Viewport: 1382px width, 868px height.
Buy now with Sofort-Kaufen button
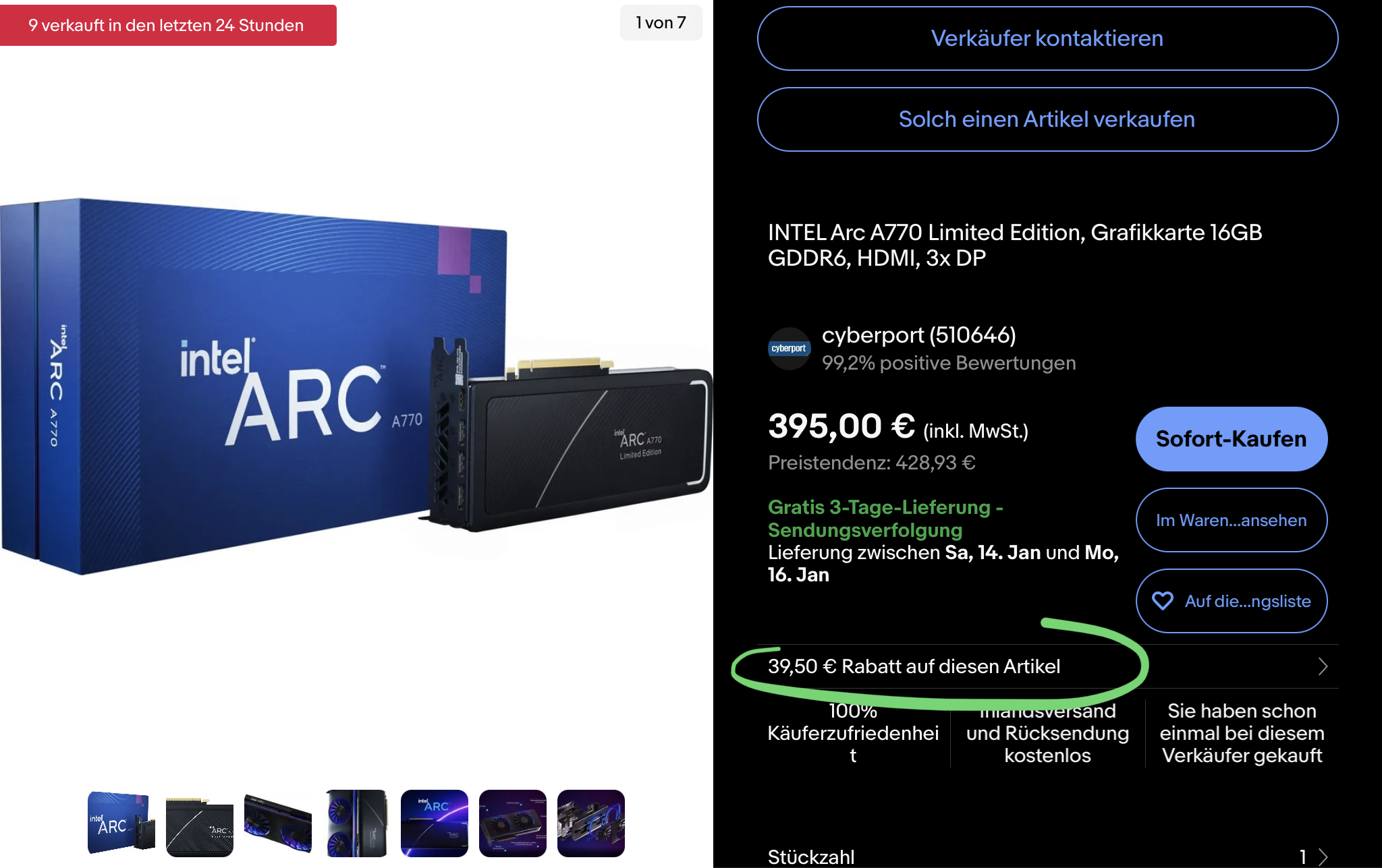[1232, 439]
